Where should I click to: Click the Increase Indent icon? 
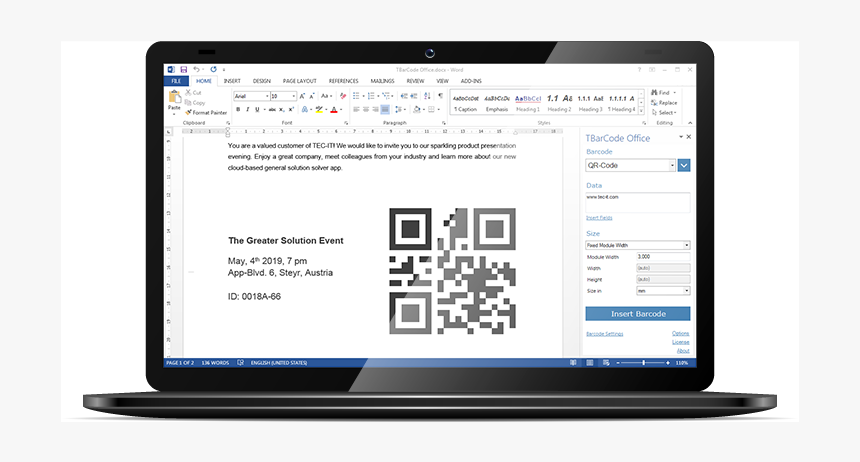(x=414, y=96)
